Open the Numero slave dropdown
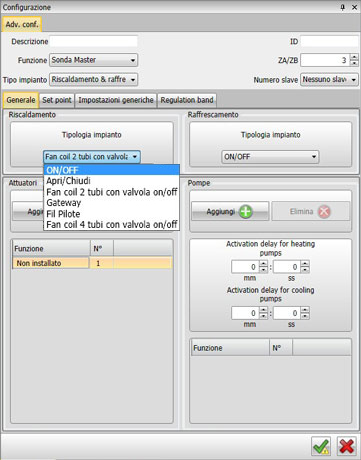Screen dimensions: 361x460 pyautogui.click(x=329, y=80)
